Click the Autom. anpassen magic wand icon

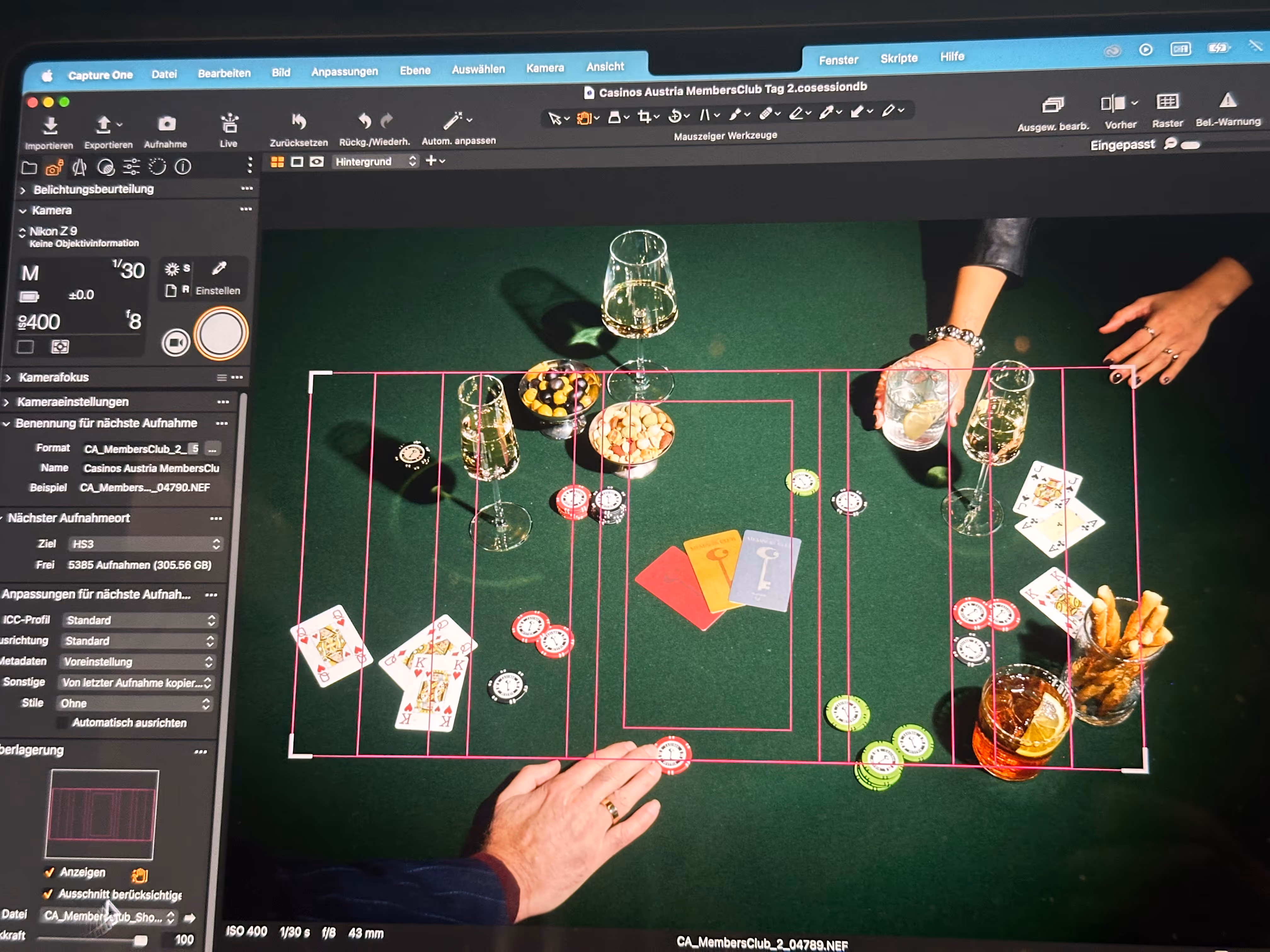[452, 121]
